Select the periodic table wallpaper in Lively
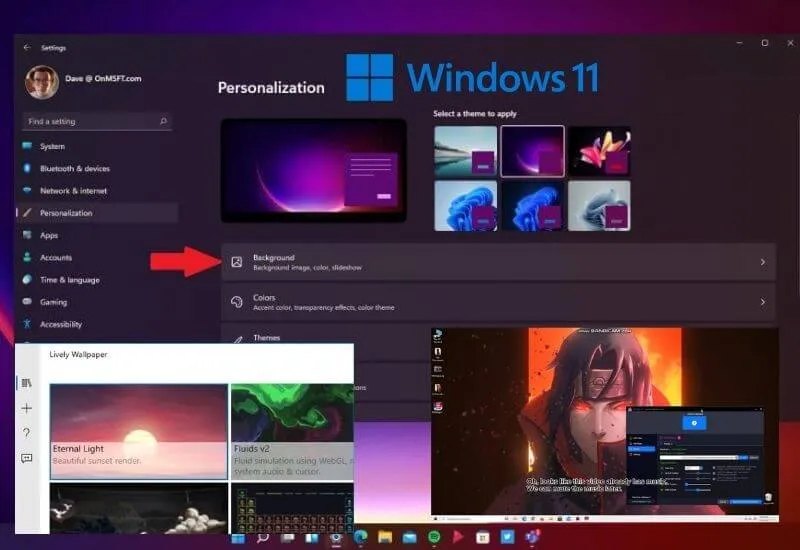Image resolution: width=800 pixels, height=550 pixels. pos(292,508)
